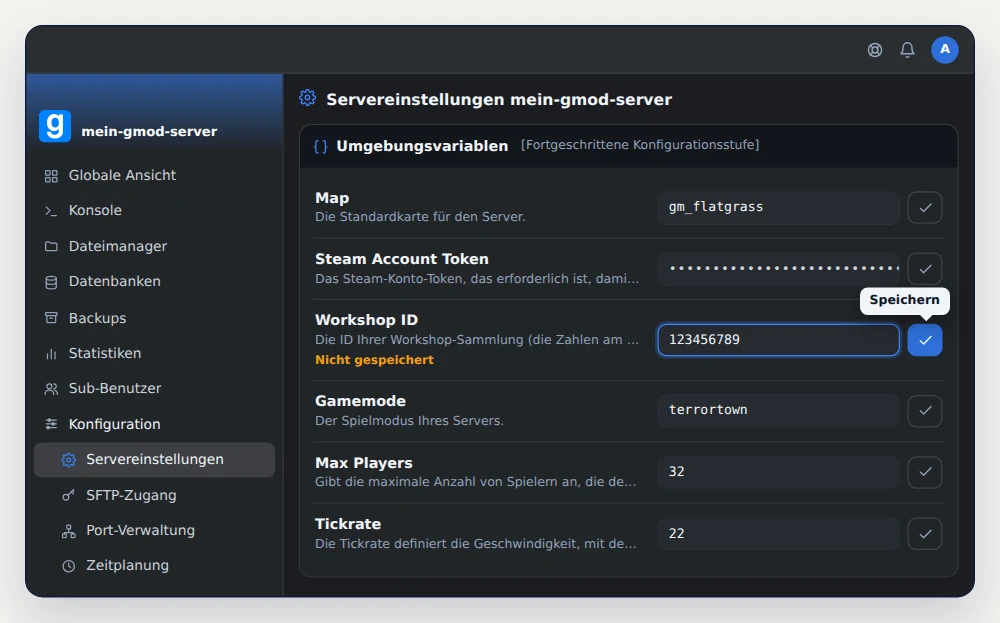The width and height of the screenshot is (1000, 623).
Task: Click the gear icon beside page title
Action: (307, 98)
